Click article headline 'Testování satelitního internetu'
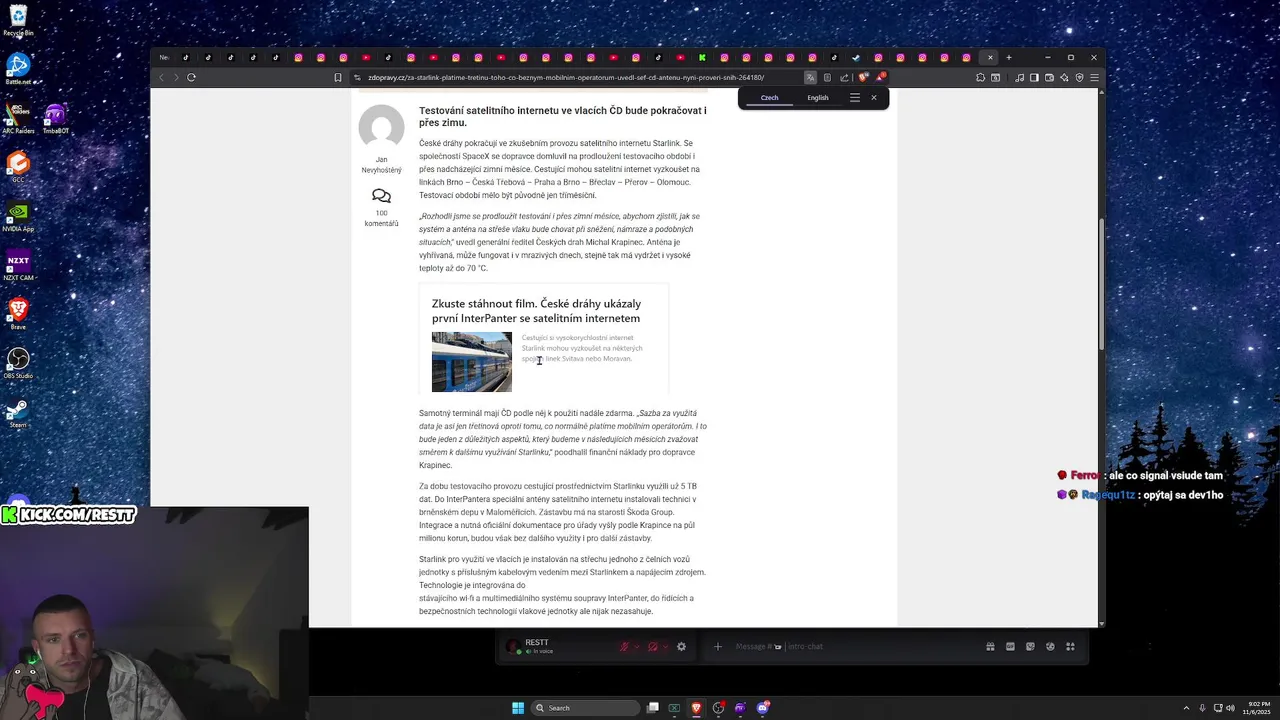This screenshot has width=1280, height=720. coord(563,116)
